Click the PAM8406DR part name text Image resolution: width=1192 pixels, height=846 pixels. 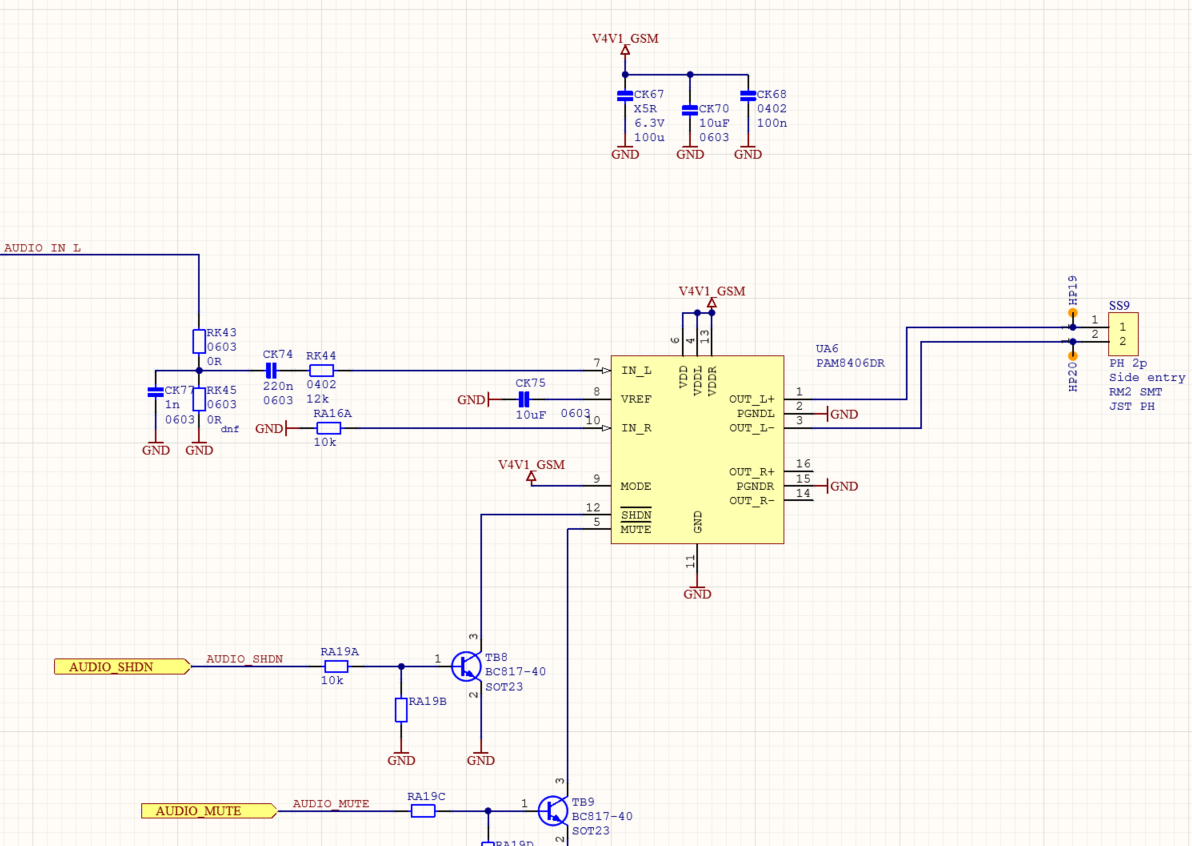(851, 363)
